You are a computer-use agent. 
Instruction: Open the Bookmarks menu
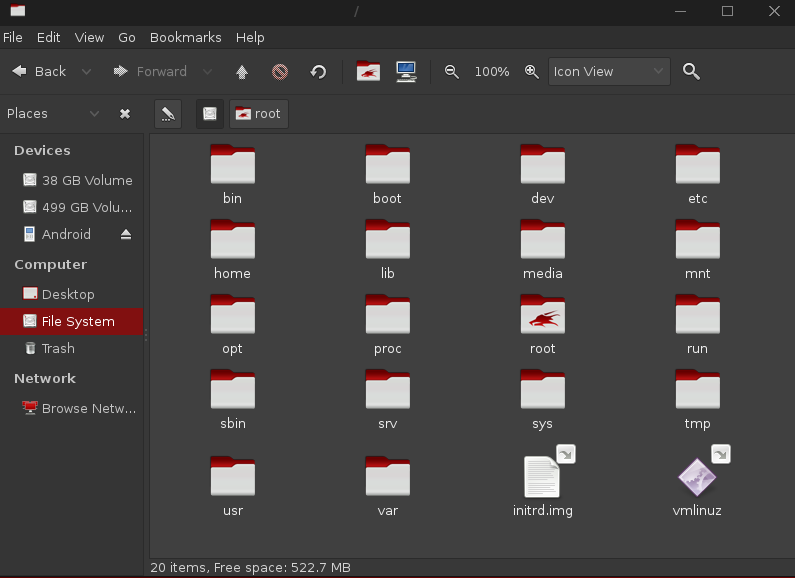tap(186, 38)
